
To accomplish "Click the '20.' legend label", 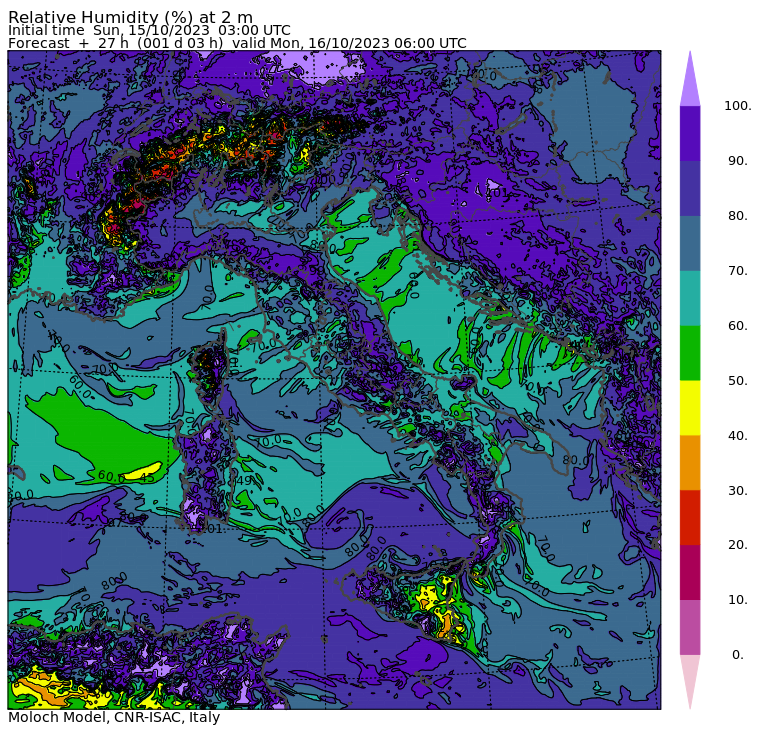I will (737, 545).
